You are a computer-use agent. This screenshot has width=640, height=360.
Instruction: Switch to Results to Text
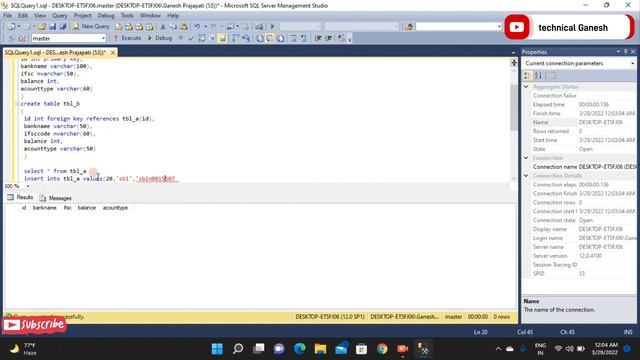point(260,38)
